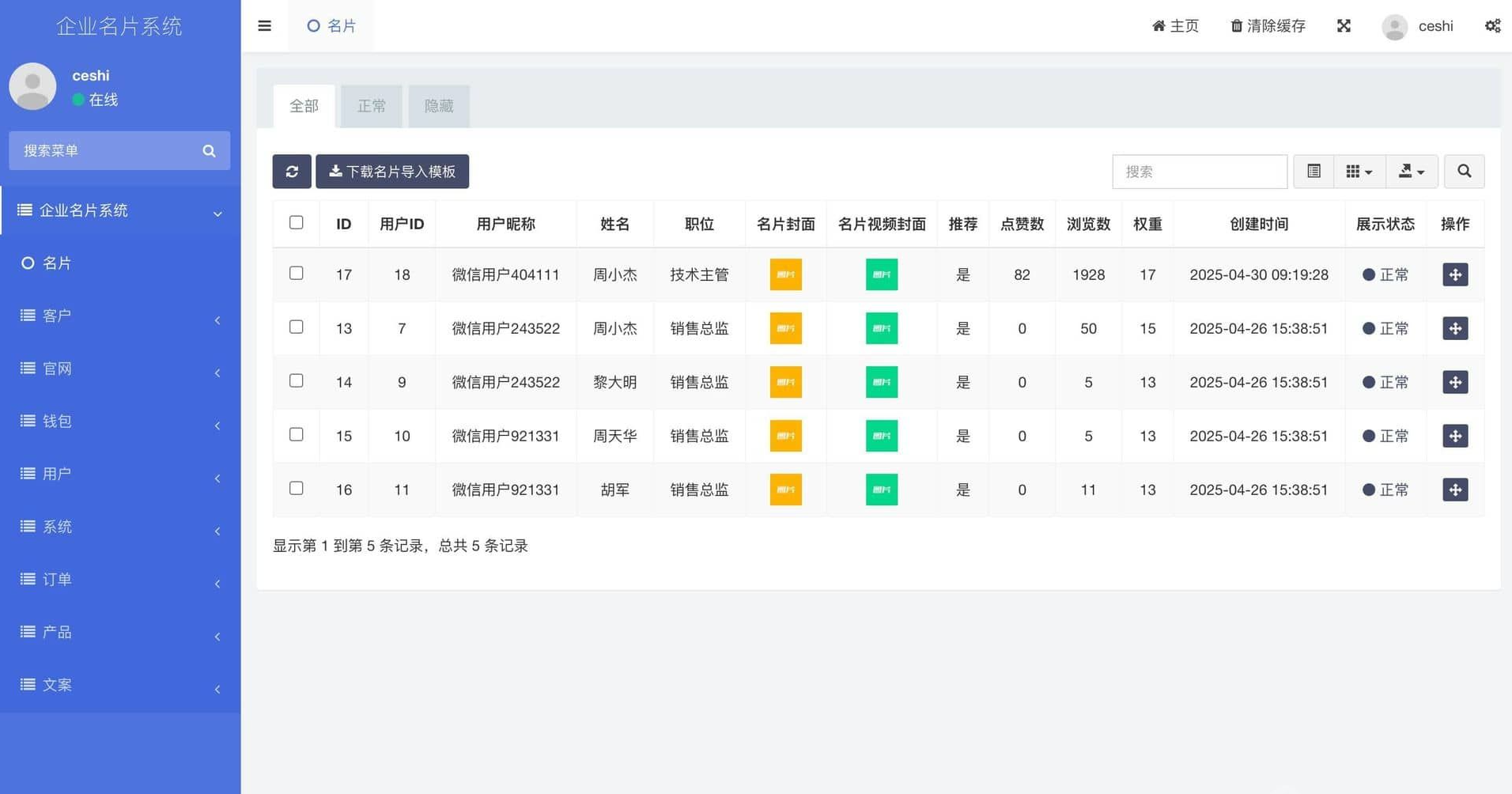This screenshot has height=794, width=1512.
Task: Select the row checkbox for ID 13
Action: (x=296, y=327)
